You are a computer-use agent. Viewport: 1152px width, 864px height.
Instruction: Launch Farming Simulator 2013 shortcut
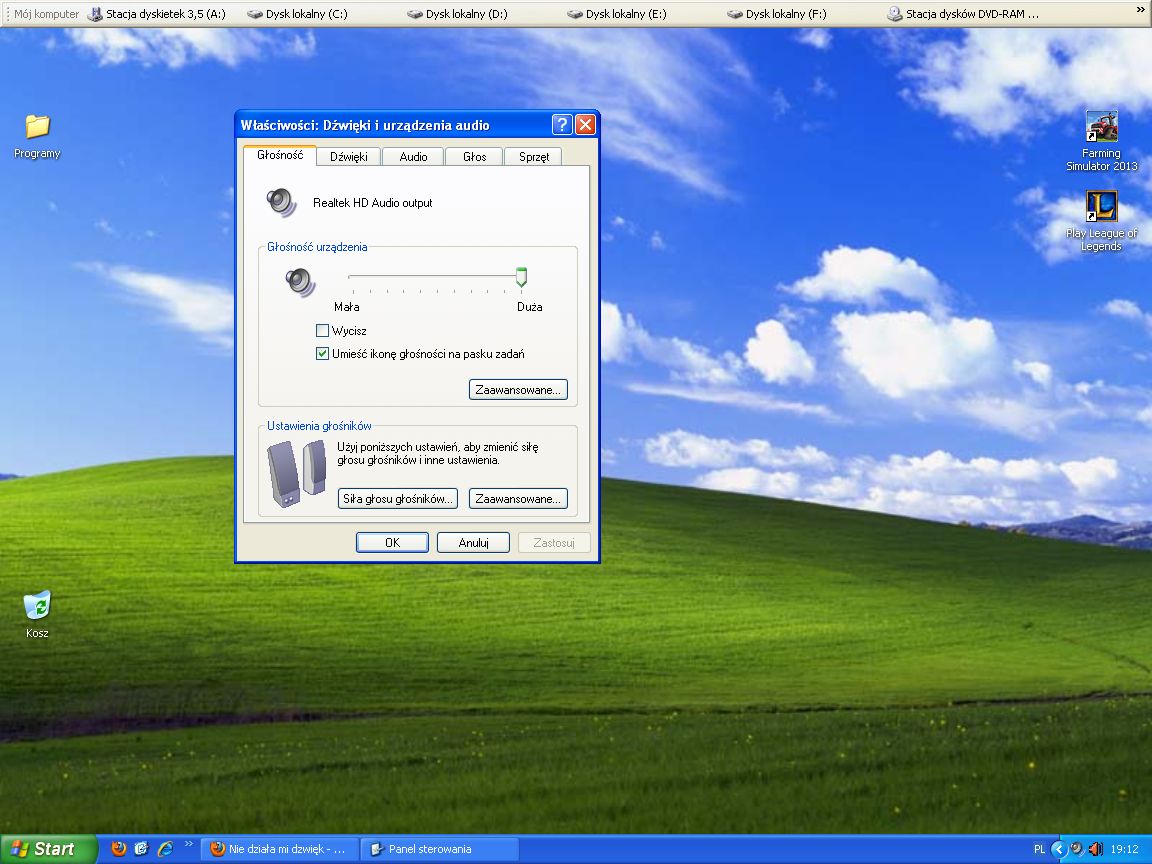pos(1101,141)
